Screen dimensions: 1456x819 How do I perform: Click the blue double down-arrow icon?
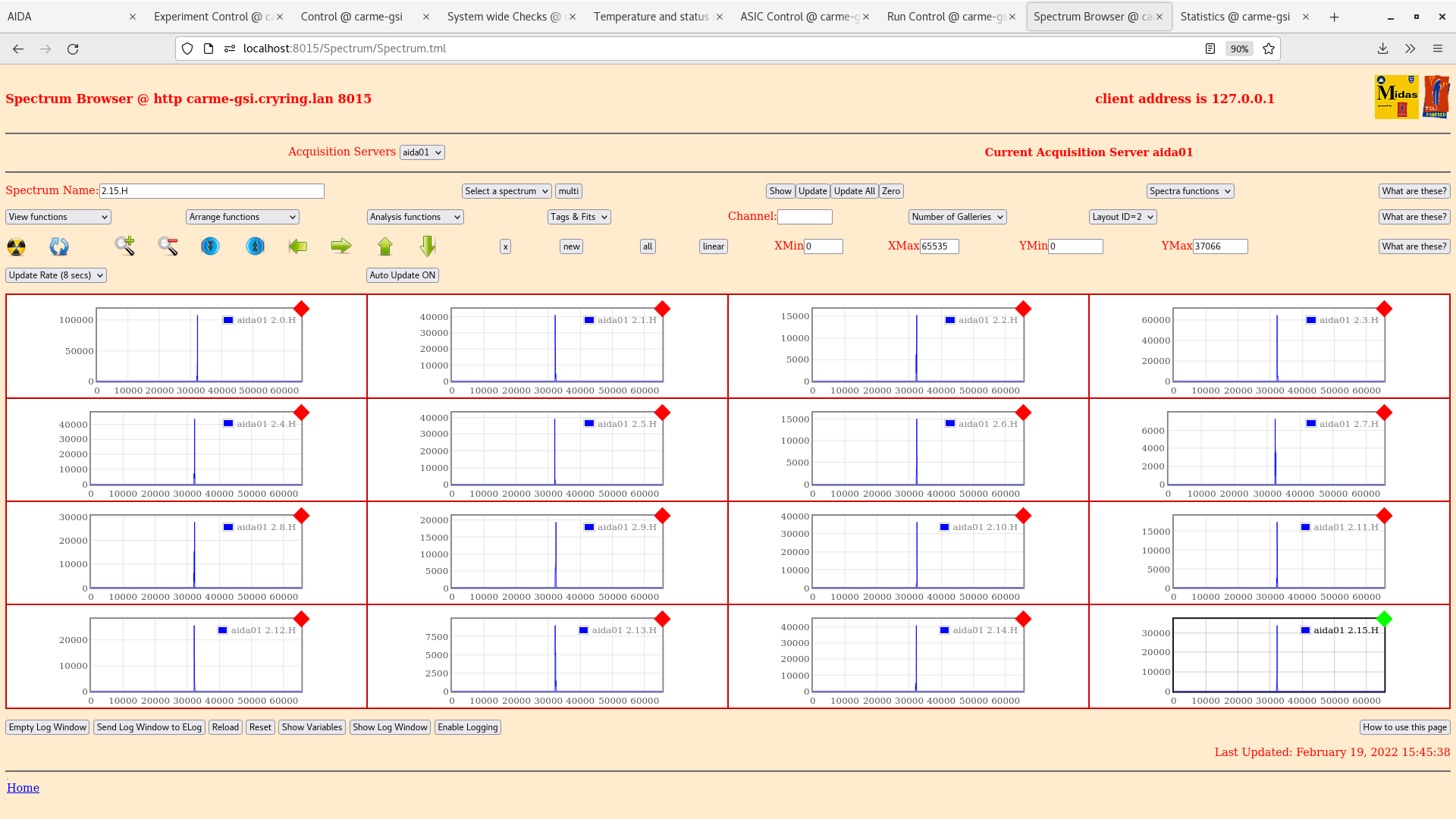210,246
